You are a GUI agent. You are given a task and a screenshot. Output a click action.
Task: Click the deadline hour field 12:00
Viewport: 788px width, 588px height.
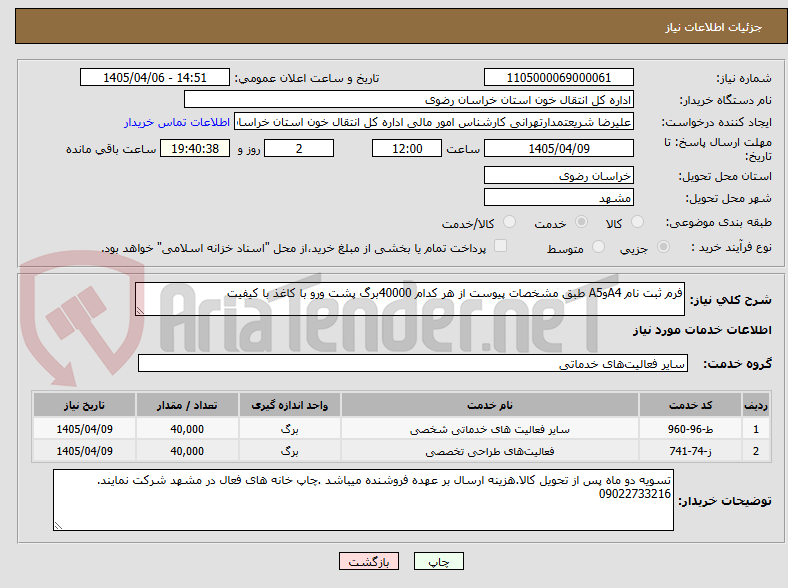[x=407, y=148]
